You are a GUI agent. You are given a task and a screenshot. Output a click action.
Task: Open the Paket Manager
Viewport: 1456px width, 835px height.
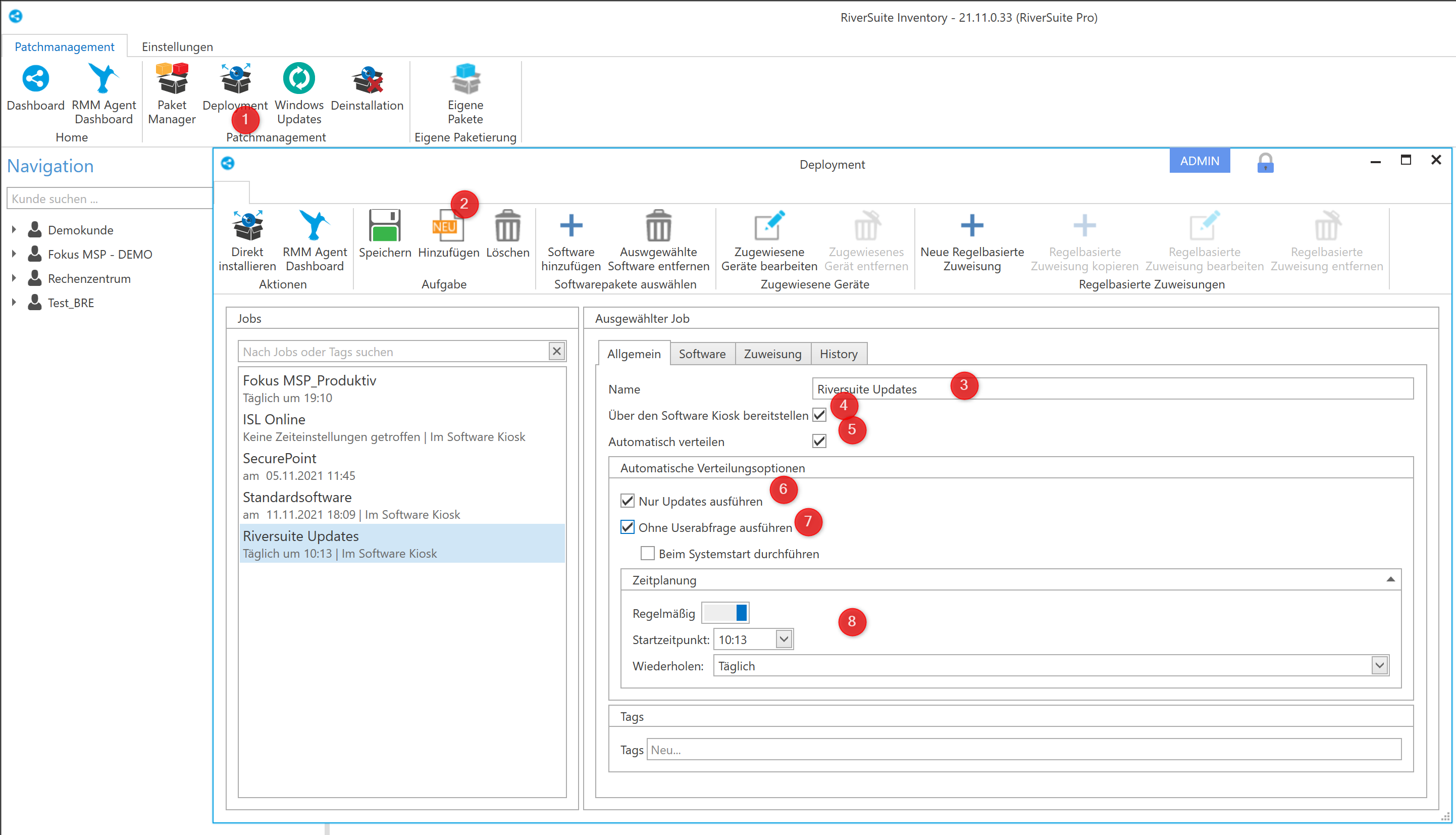[172, 93]
